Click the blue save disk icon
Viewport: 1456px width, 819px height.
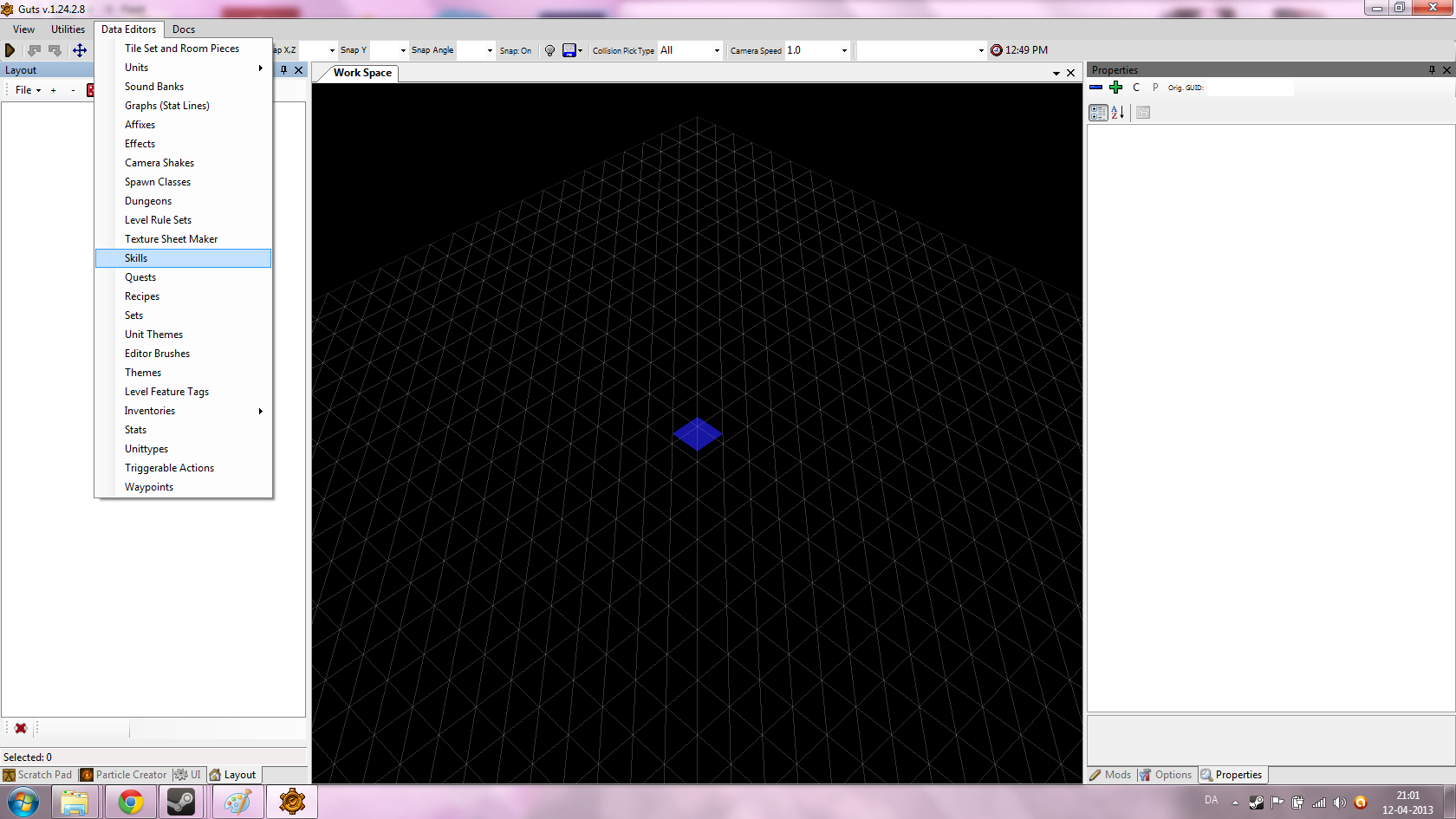[x=569, y=50]
